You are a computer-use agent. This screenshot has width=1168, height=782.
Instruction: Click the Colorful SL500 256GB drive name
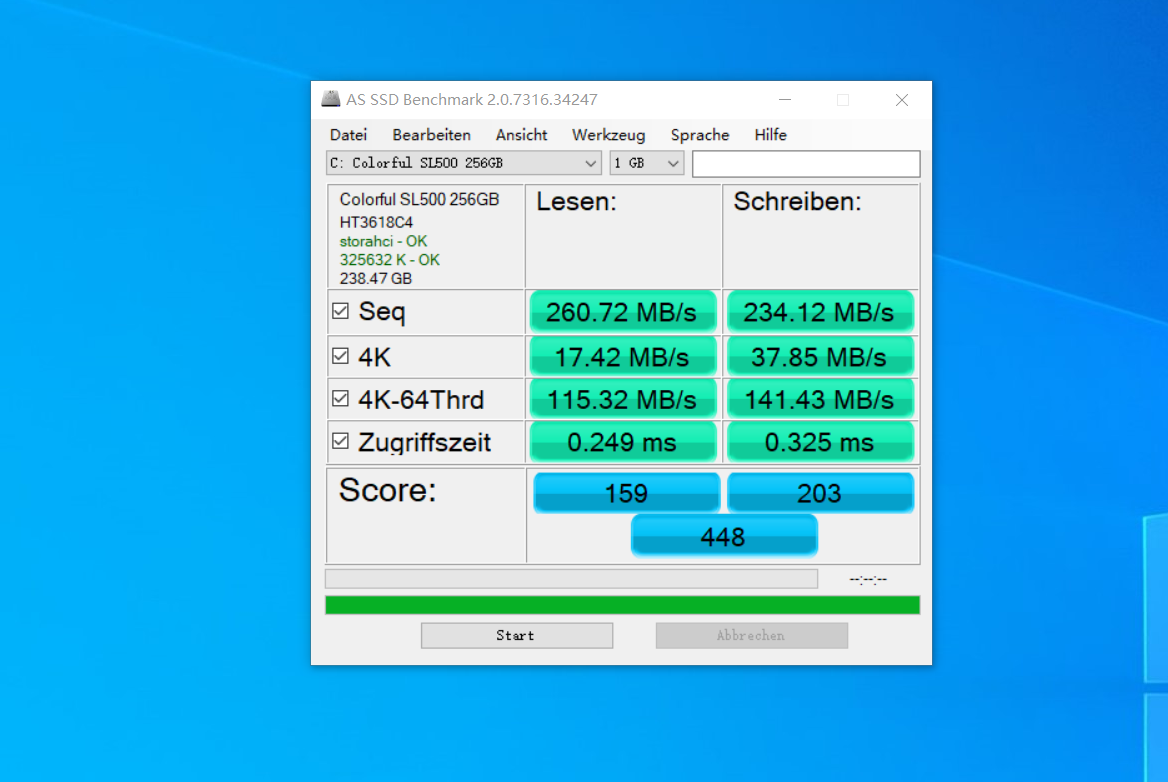pyautogui.click(x=419, y=200)
